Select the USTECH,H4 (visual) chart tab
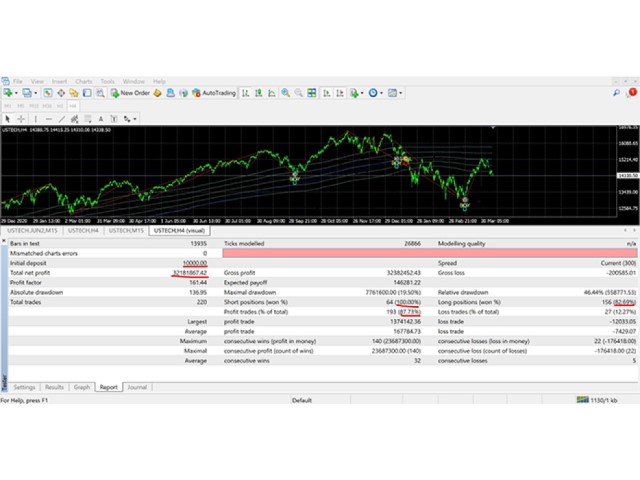 tap(179, 231)
